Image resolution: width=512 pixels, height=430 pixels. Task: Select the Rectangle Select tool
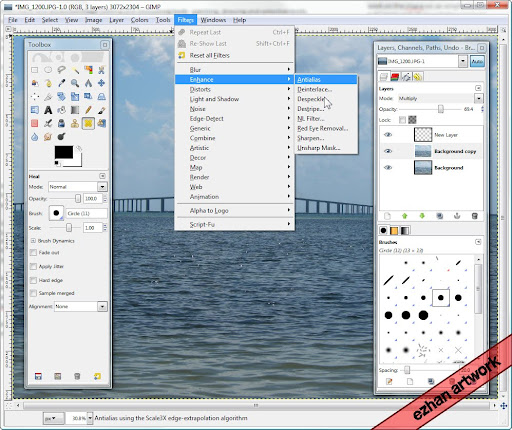pyautogui.click(x=35, y=70)
